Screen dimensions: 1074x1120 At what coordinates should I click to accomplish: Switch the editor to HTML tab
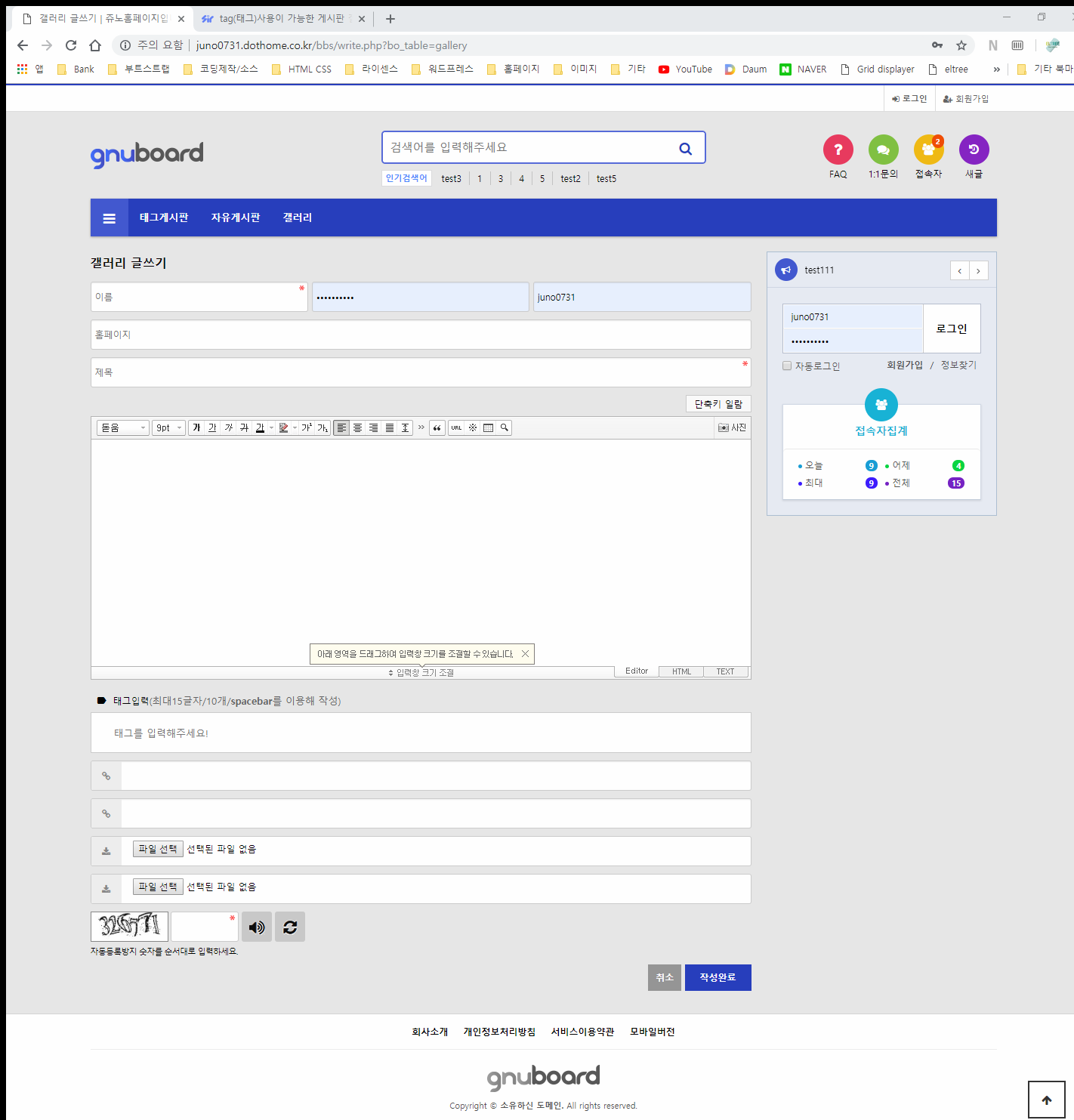681,671
